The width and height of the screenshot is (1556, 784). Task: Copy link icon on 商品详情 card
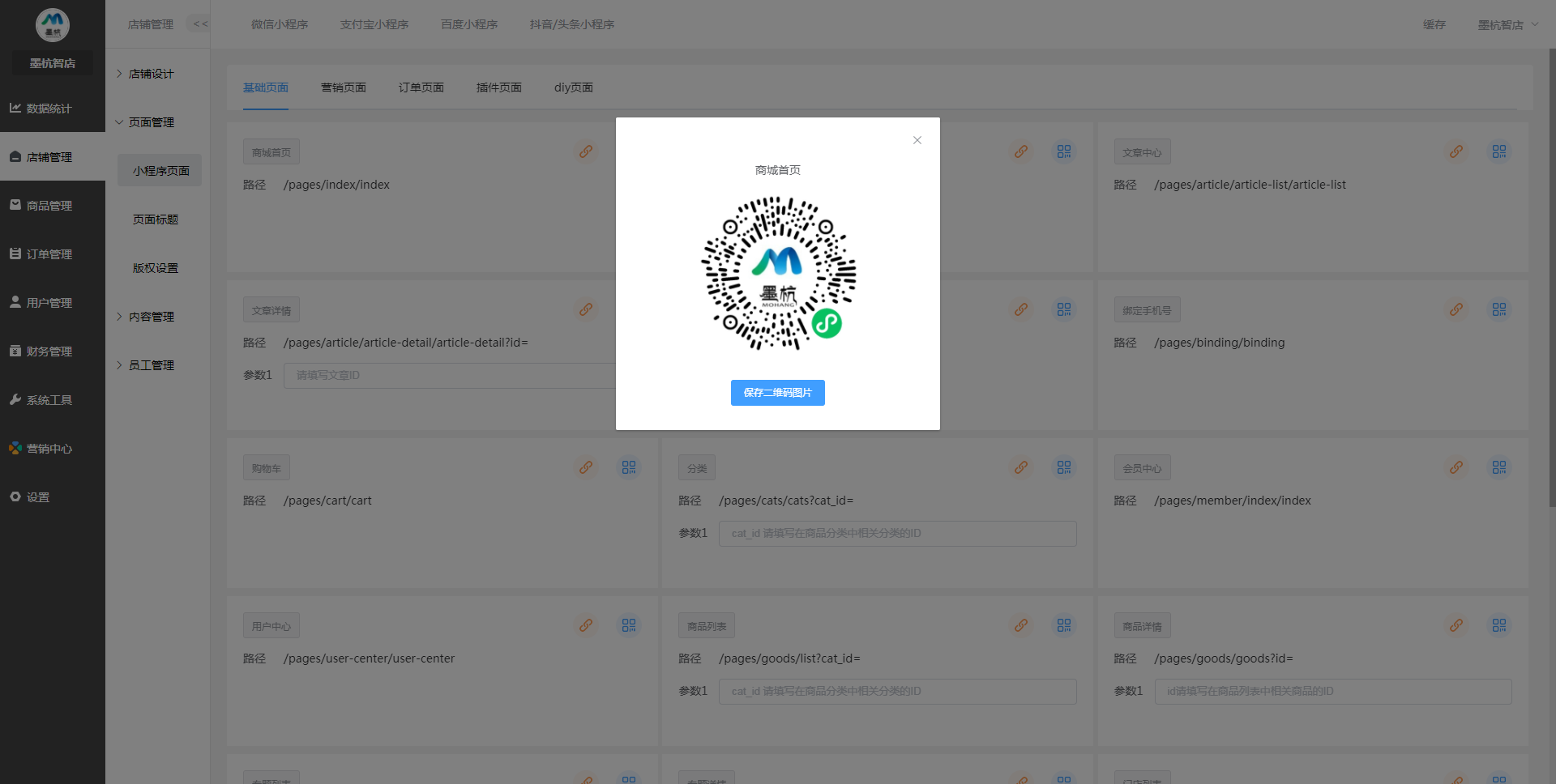(x=1456, y=625)
